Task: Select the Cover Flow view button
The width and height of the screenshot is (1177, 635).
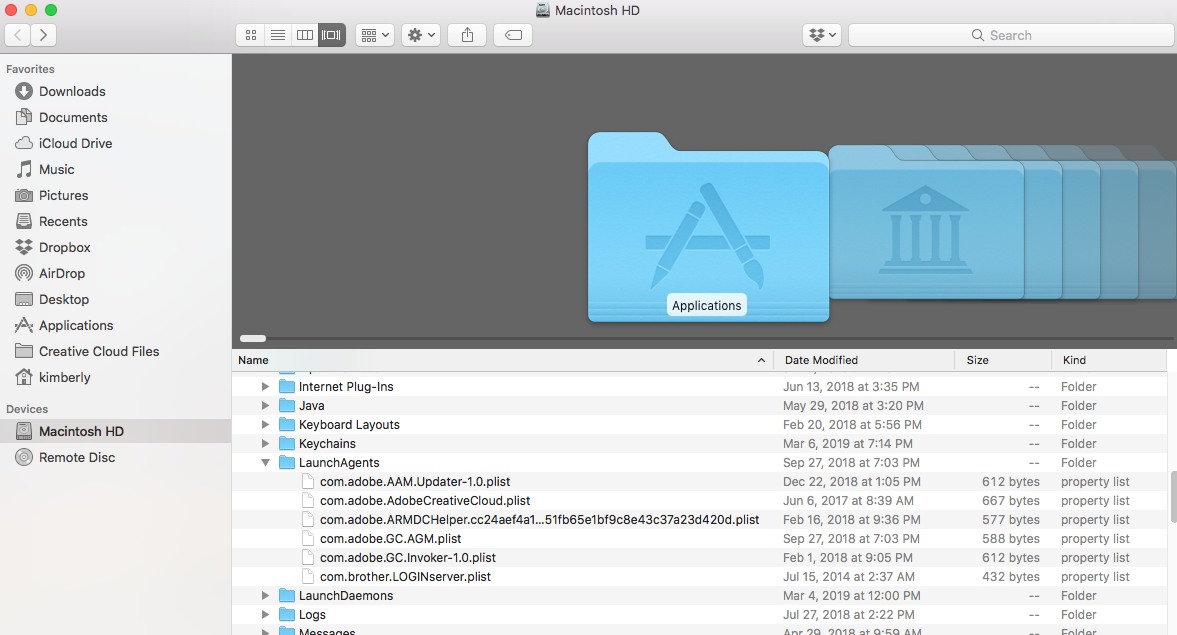Action: [x=332, y=35]
